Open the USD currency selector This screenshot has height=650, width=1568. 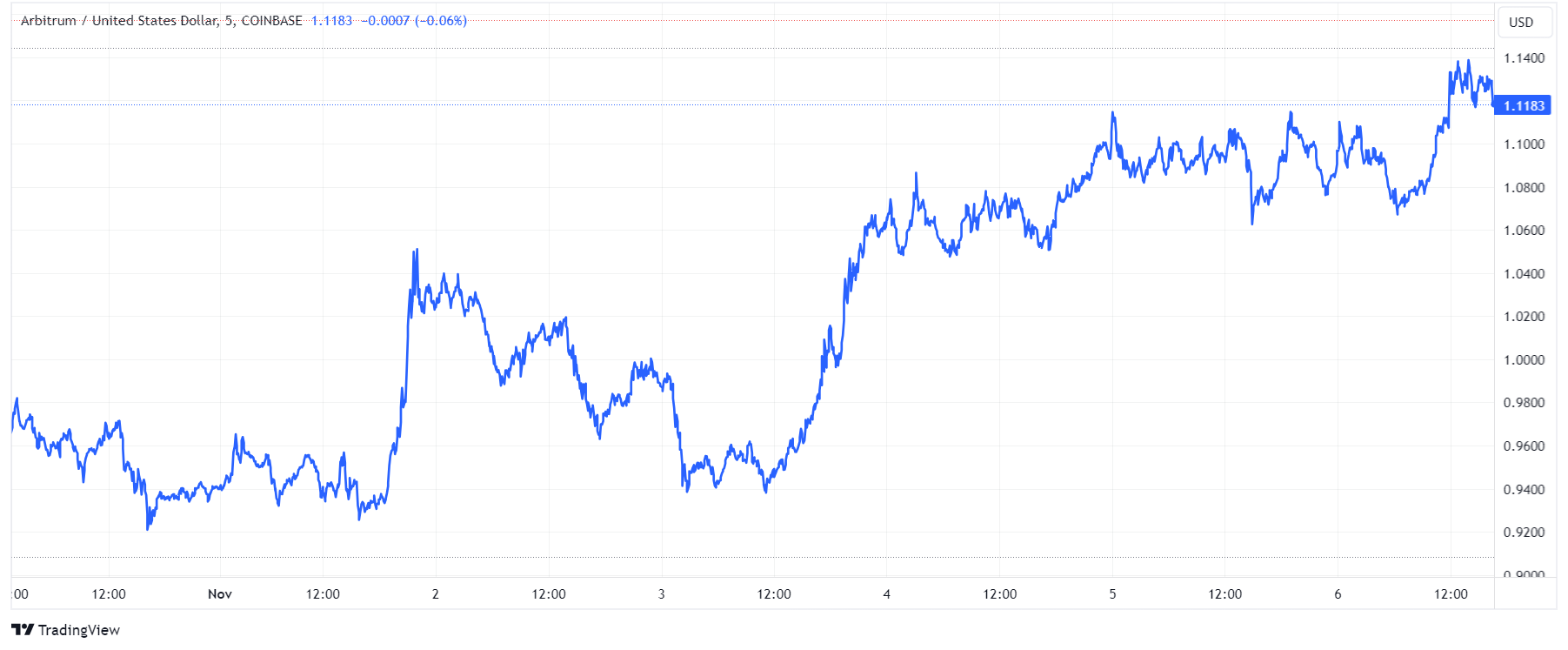[x=1521, y=23]
